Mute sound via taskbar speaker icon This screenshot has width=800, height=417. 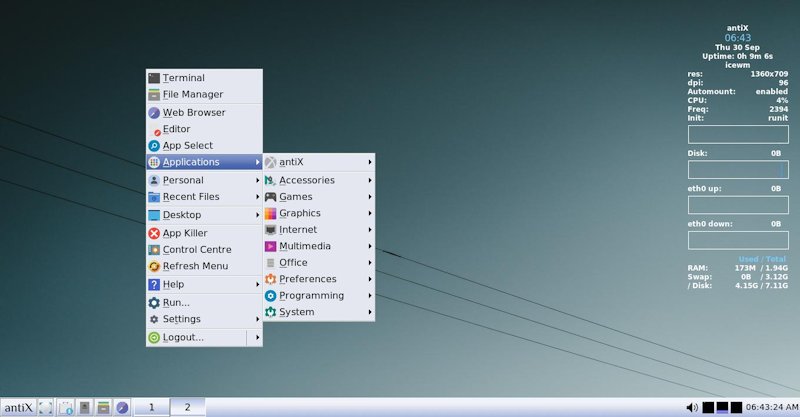(692, 407)
